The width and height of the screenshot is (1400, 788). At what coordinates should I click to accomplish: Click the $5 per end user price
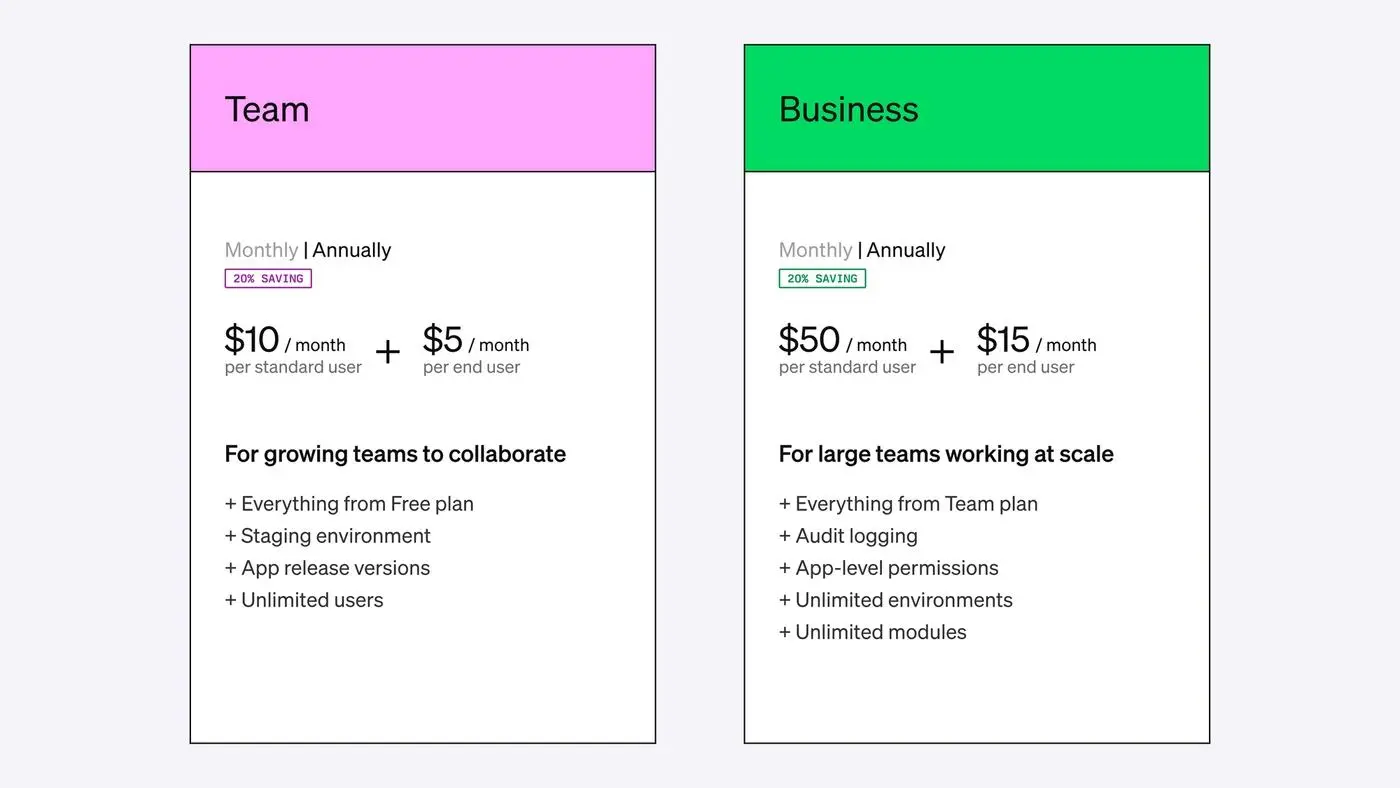click(443, 340)
